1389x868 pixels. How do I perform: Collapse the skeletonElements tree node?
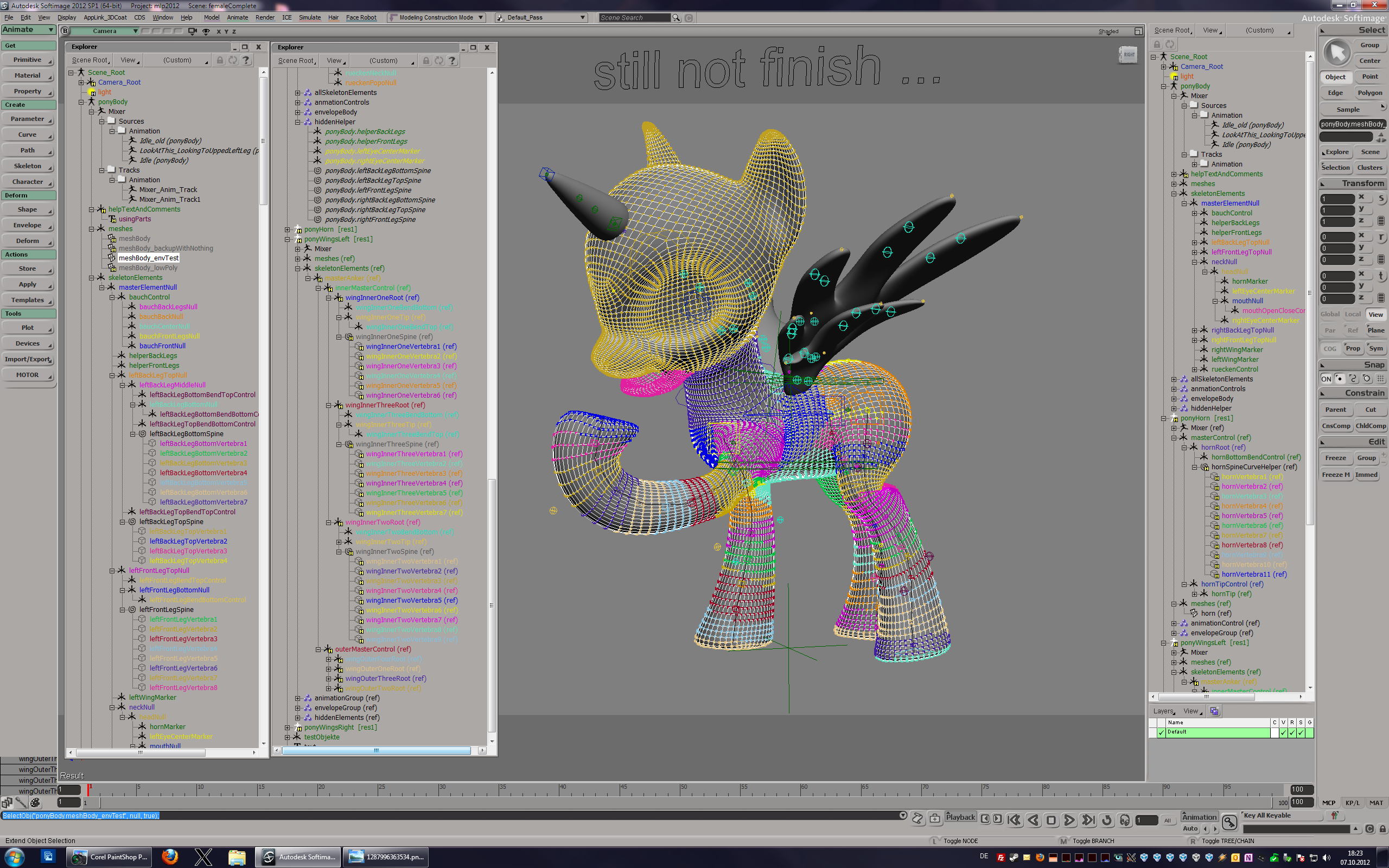tap(91, 278)
